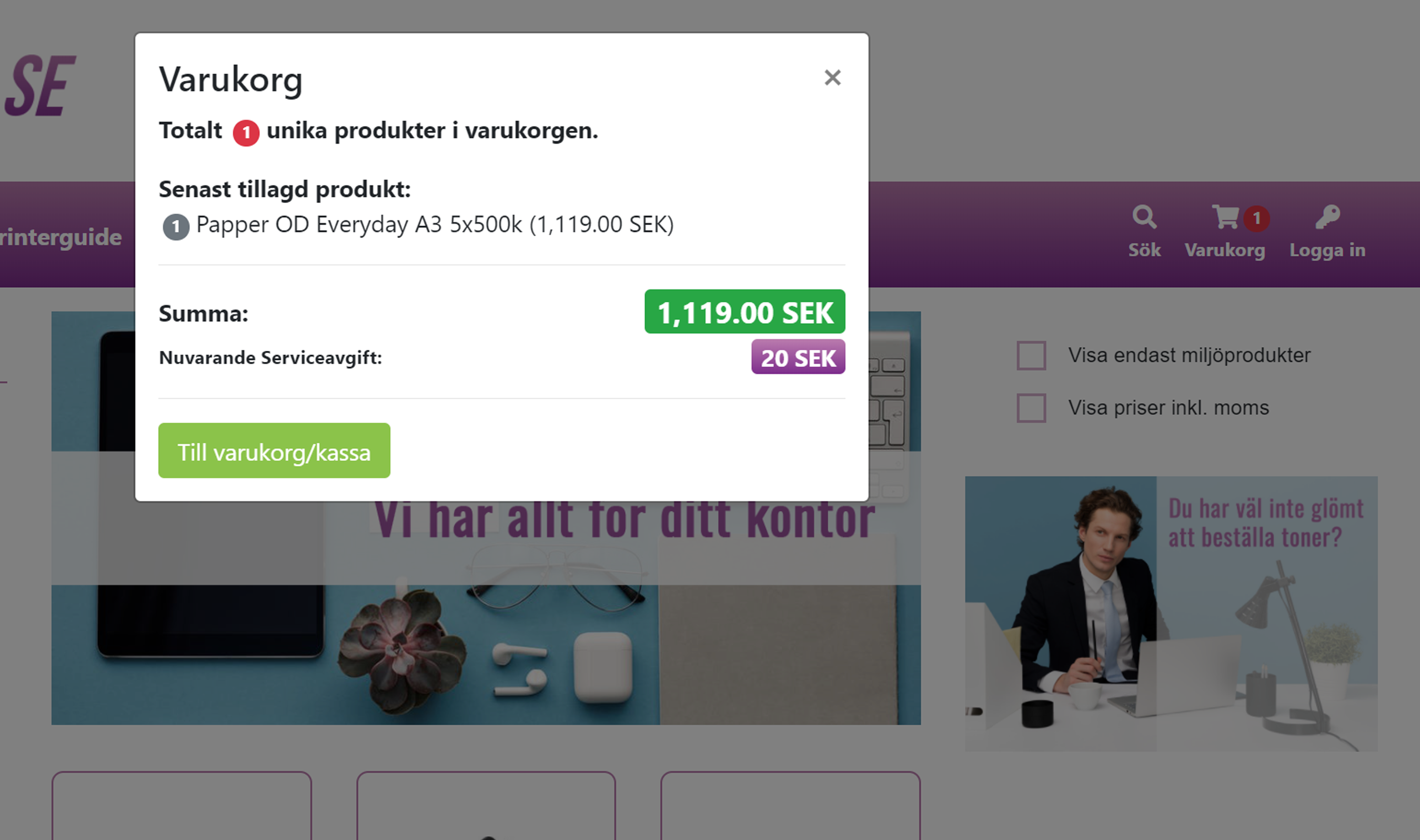Open the toner reminder banner image
Screen dimensions: 1420x840
coord(1172,614)
